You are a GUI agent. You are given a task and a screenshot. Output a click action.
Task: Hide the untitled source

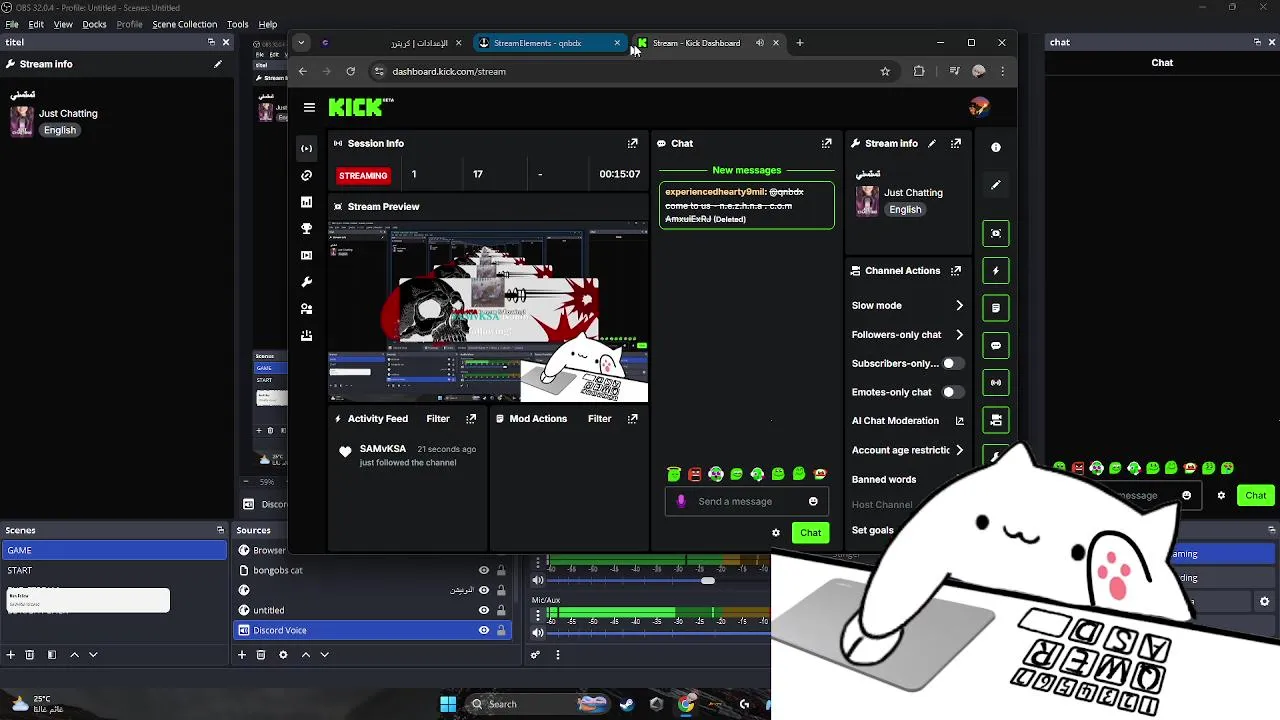484,610
